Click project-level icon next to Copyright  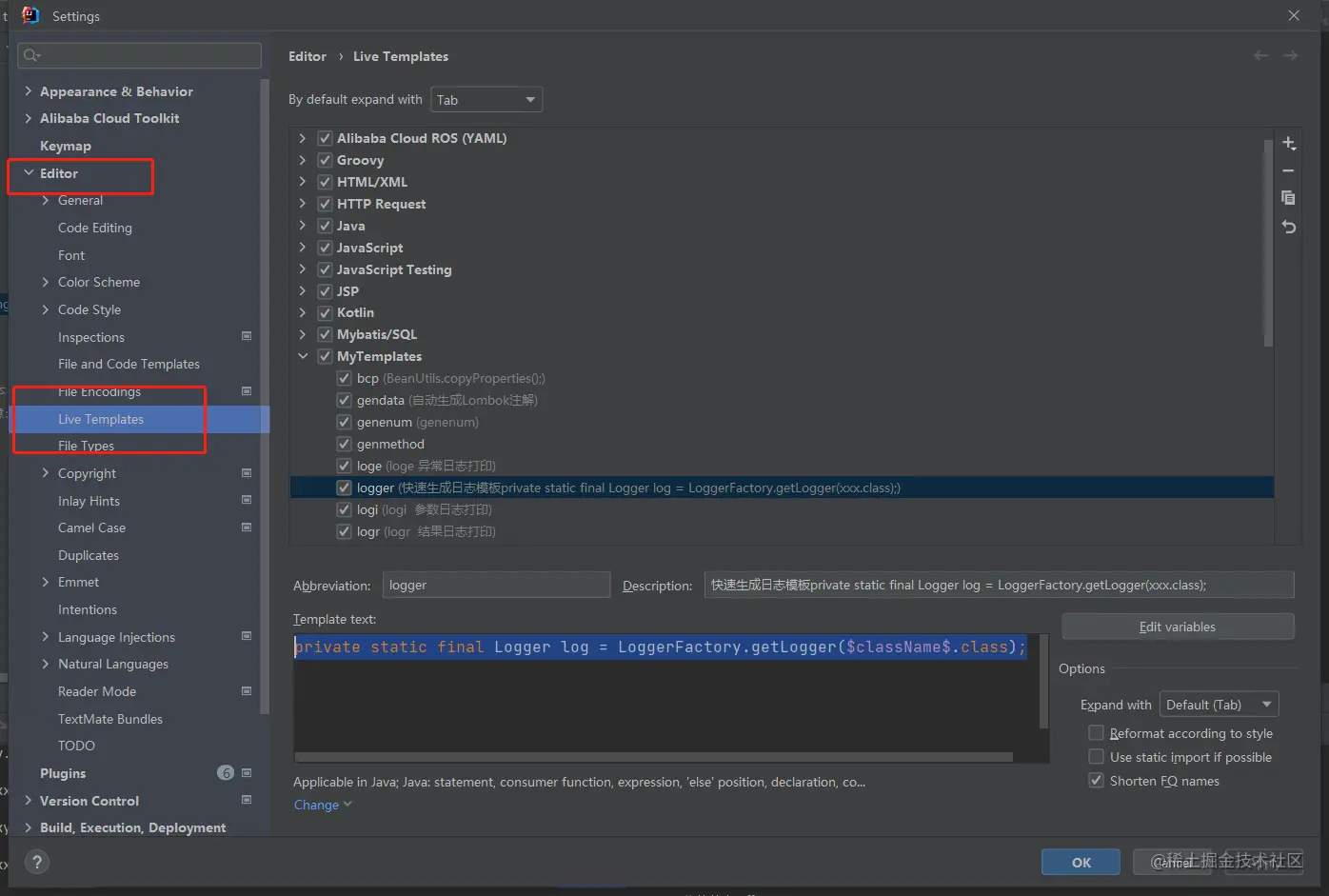247,473
